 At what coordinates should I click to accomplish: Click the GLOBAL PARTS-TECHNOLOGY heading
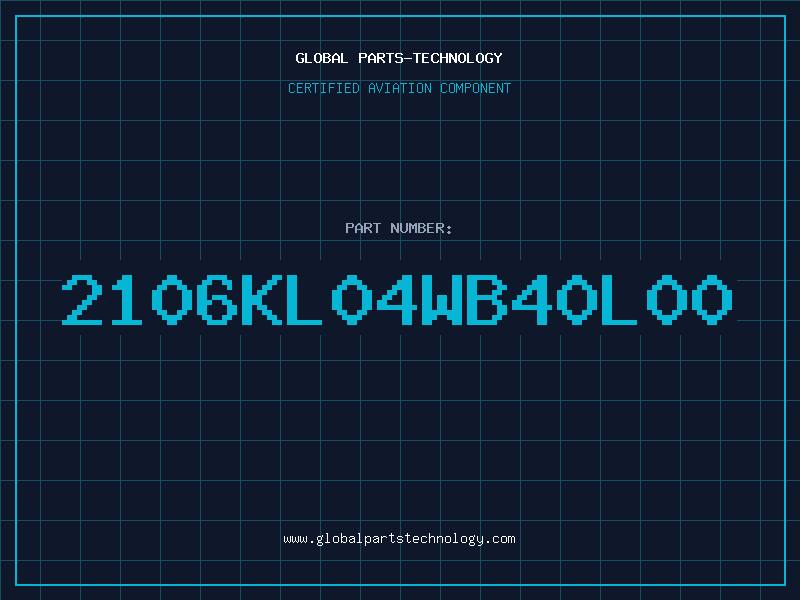click(x=399, y=58)
